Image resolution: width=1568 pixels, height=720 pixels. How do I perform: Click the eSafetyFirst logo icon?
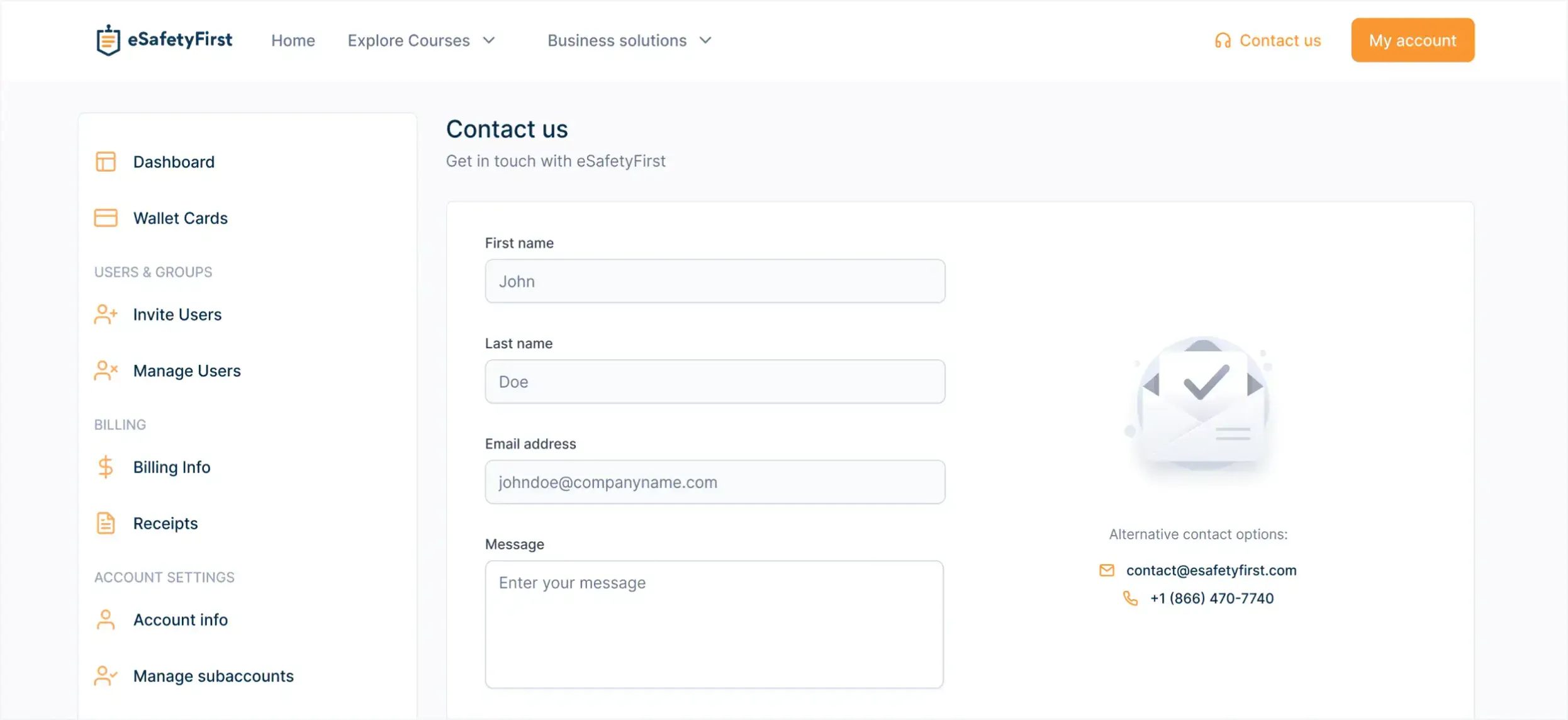[108, 40]
